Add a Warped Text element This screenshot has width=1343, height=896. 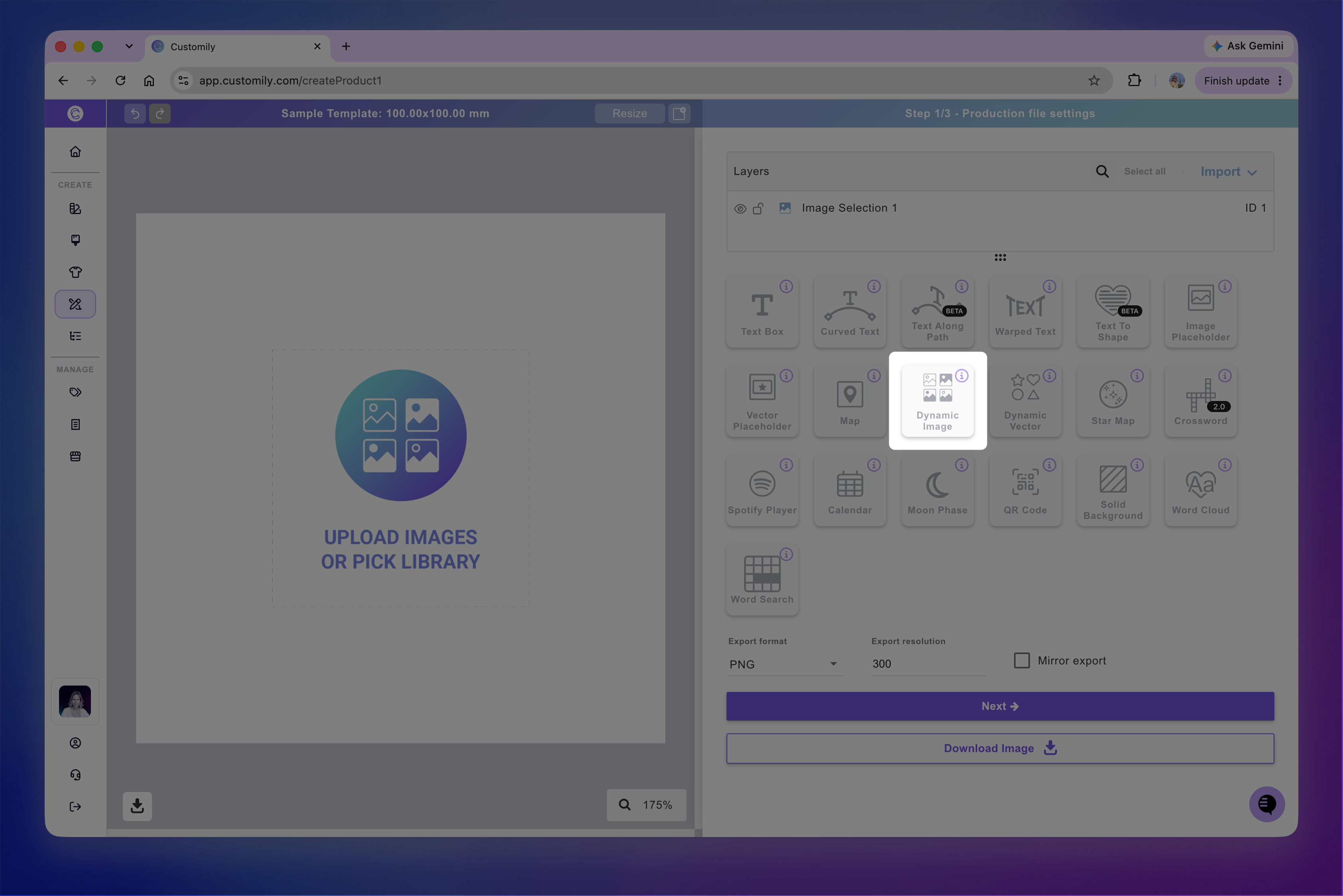pyautogui.click(x=1025, y=311)
